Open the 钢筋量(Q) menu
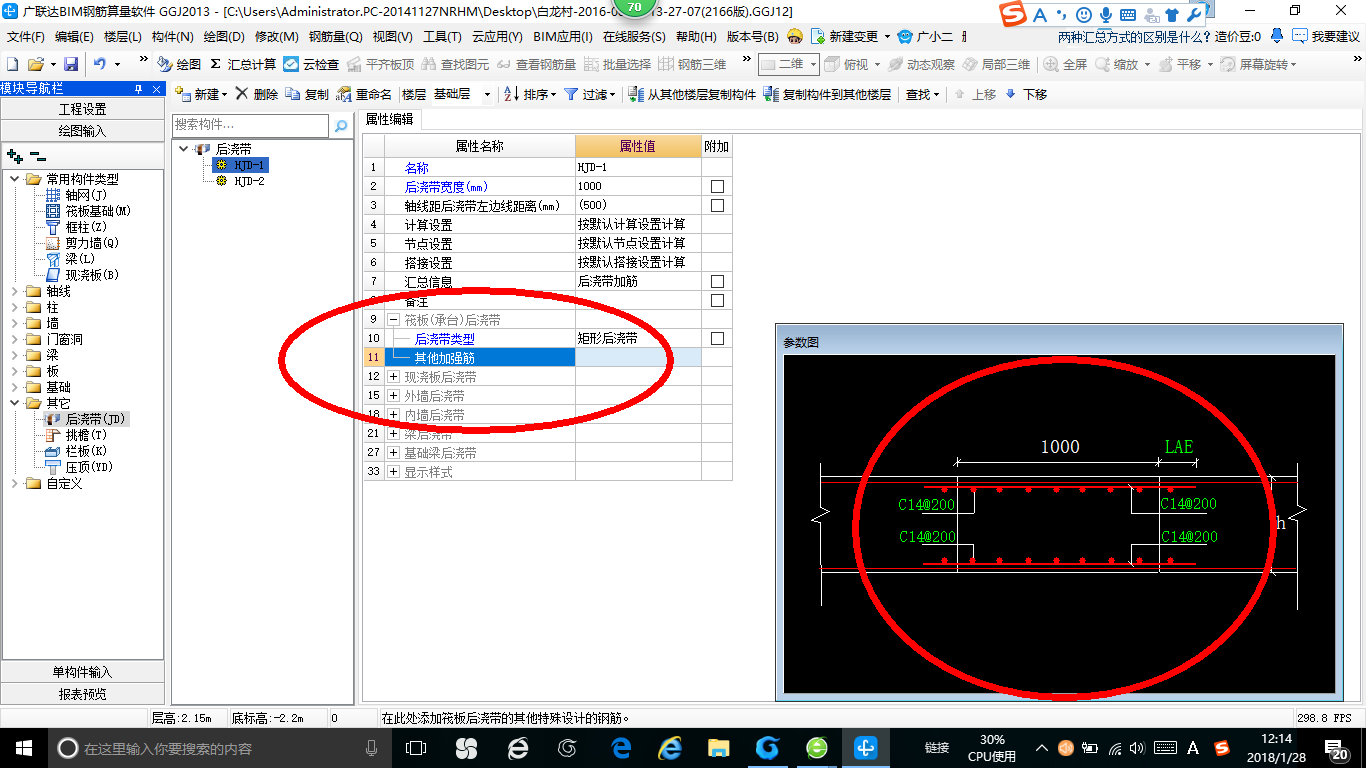 tap(335, 36)
